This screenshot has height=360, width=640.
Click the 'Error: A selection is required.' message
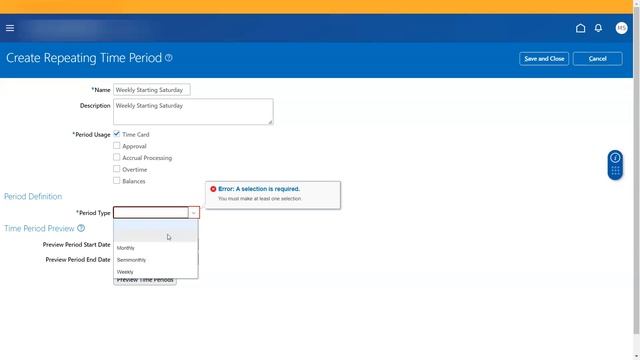[259, 189]
